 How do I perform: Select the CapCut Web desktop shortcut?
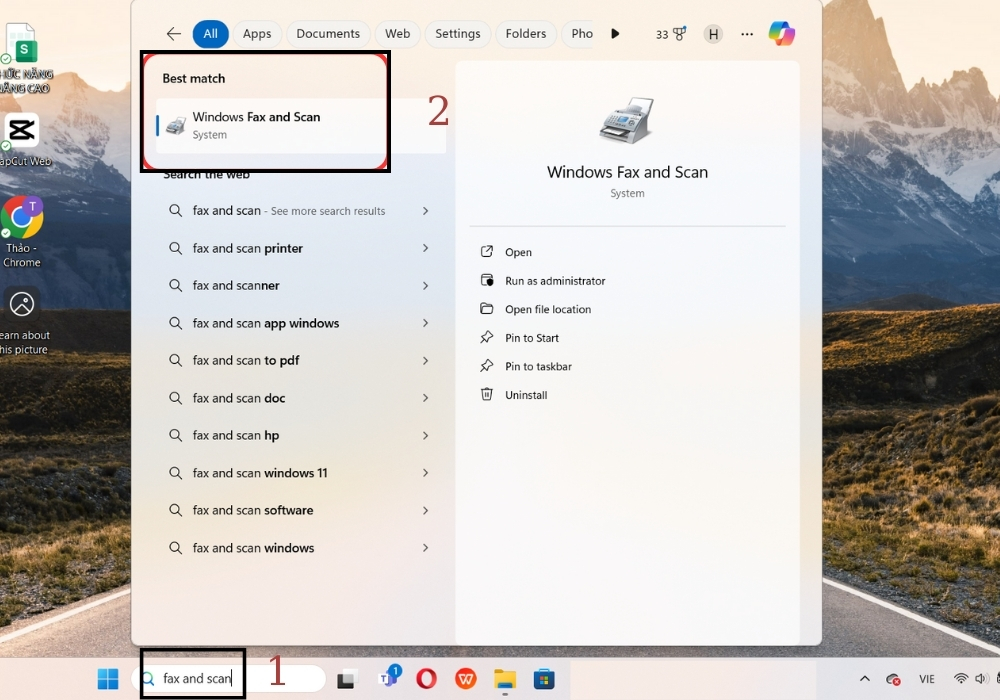(24, 140)
